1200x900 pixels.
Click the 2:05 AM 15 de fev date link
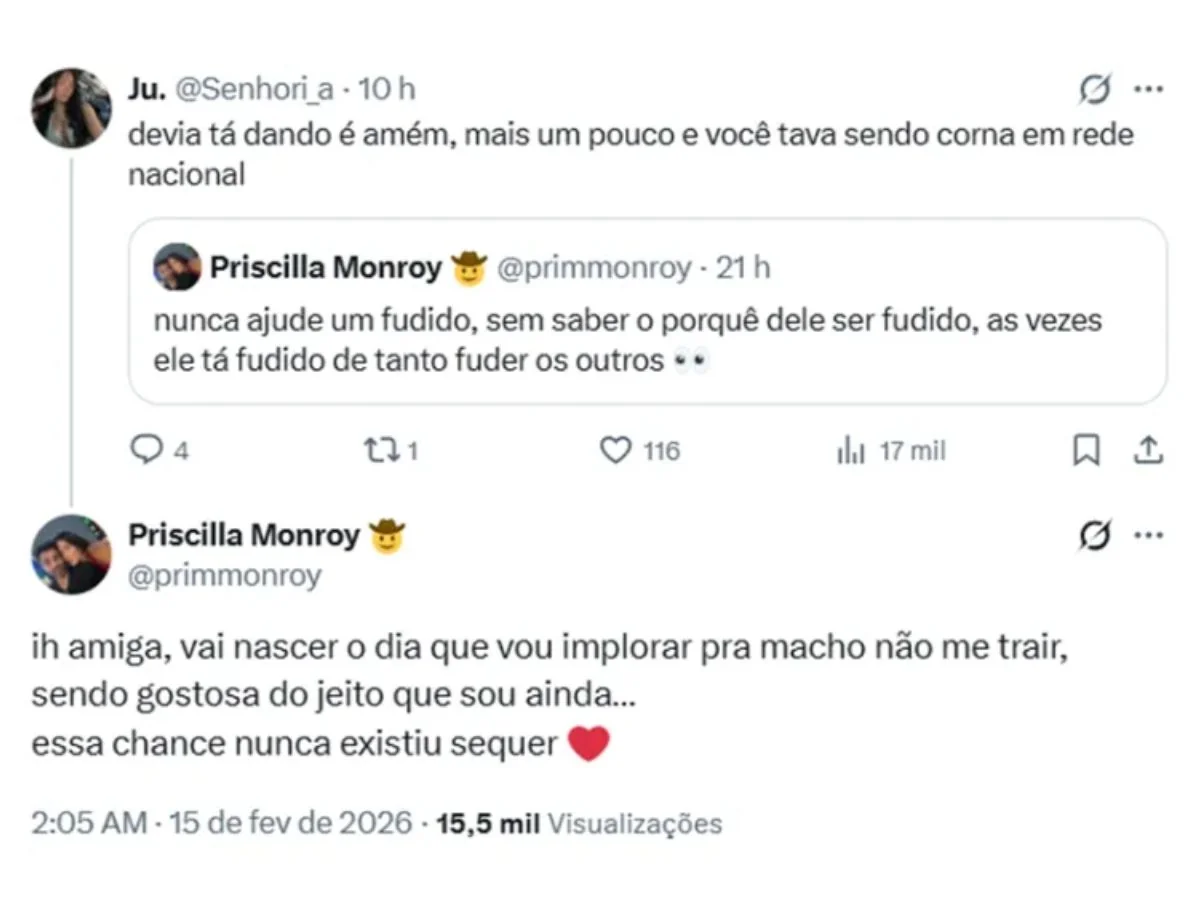coord(221,824)
